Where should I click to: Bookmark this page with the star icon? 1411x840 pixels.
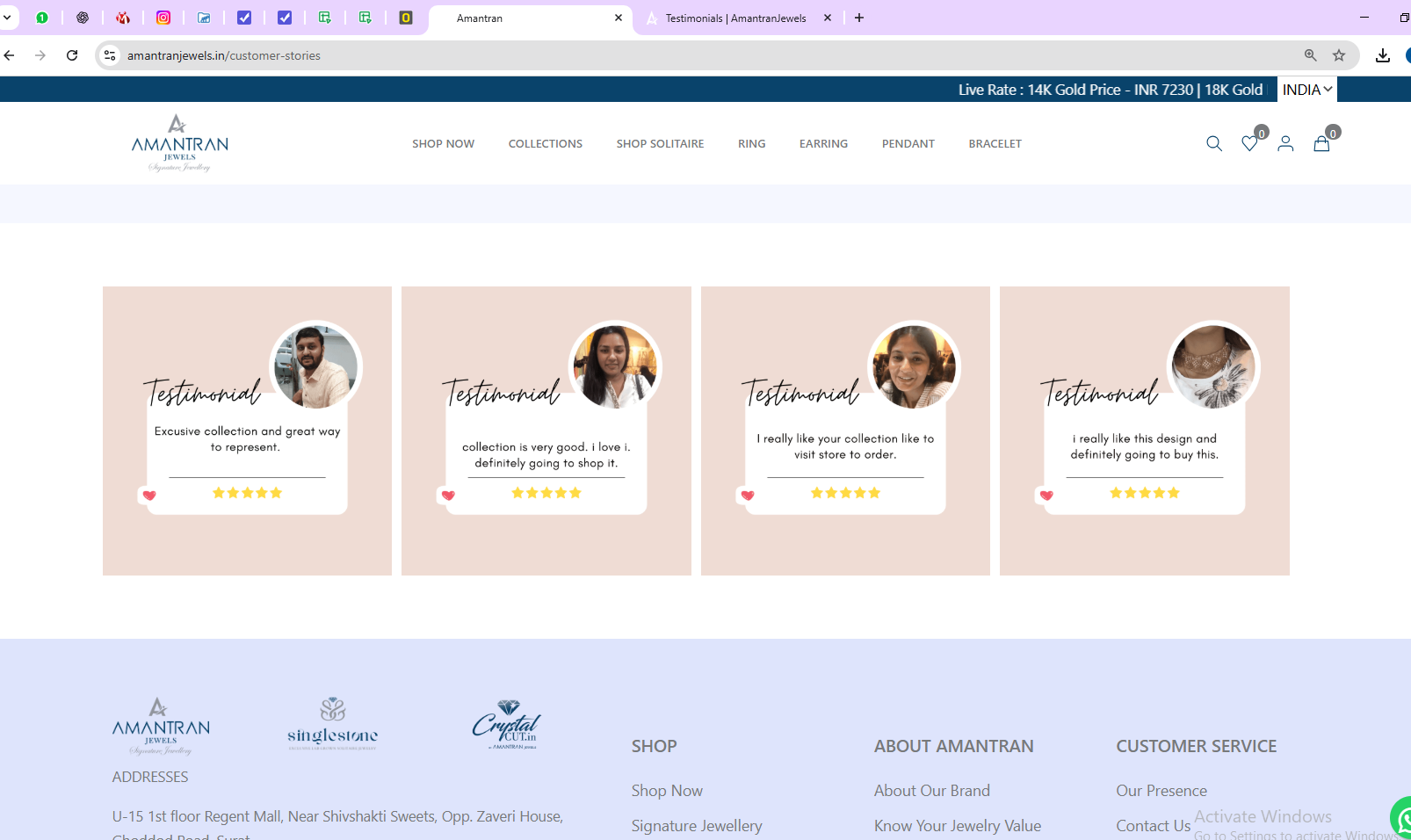[1339, 55]
